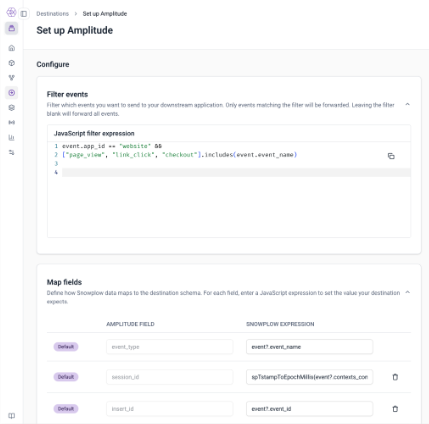Click the Map fields heading
Screen dimensions: 429x424
tap(64, 282)
